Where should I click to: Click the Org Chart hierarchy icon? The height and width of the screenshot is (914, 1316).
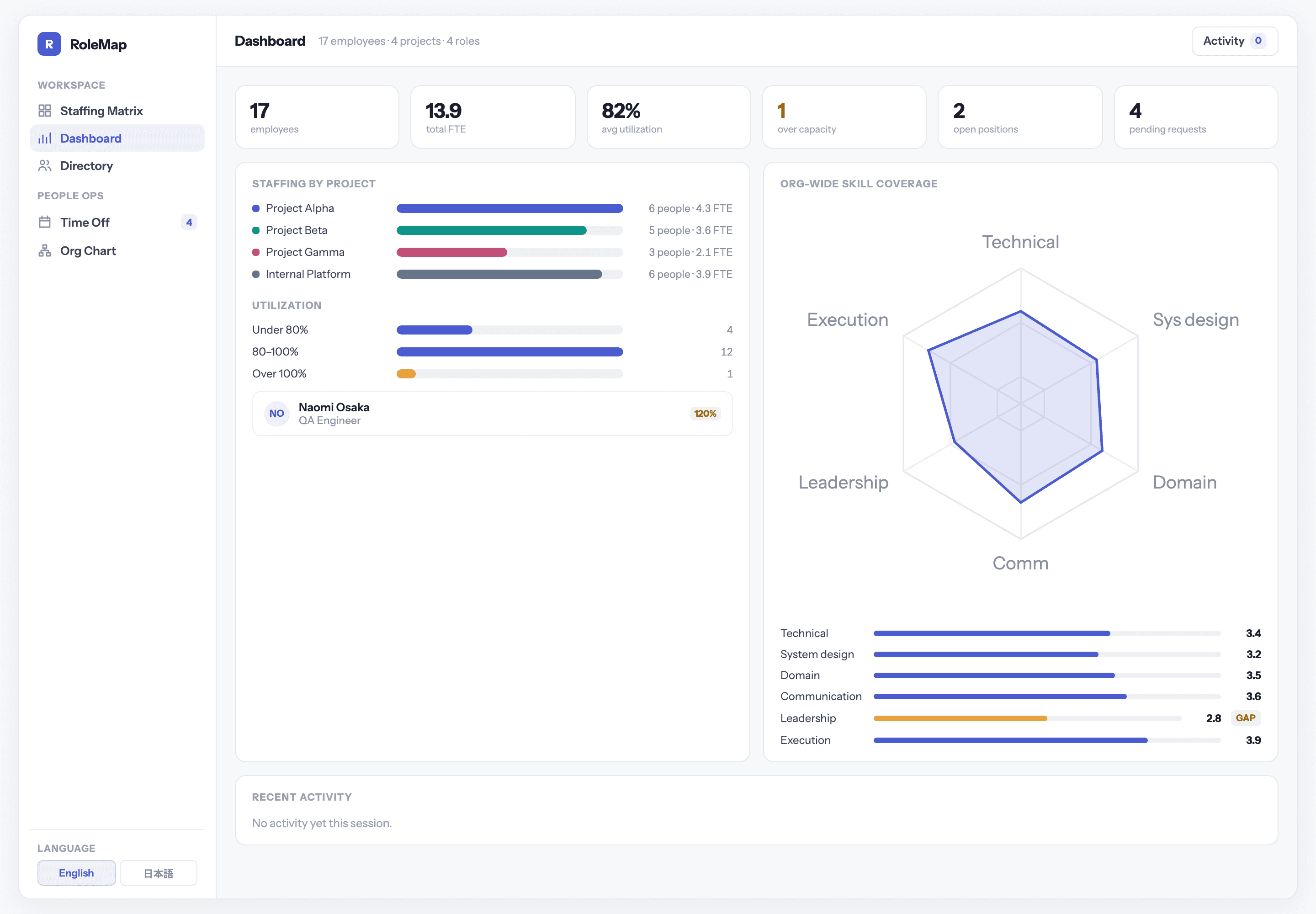(x=45, y=251)
